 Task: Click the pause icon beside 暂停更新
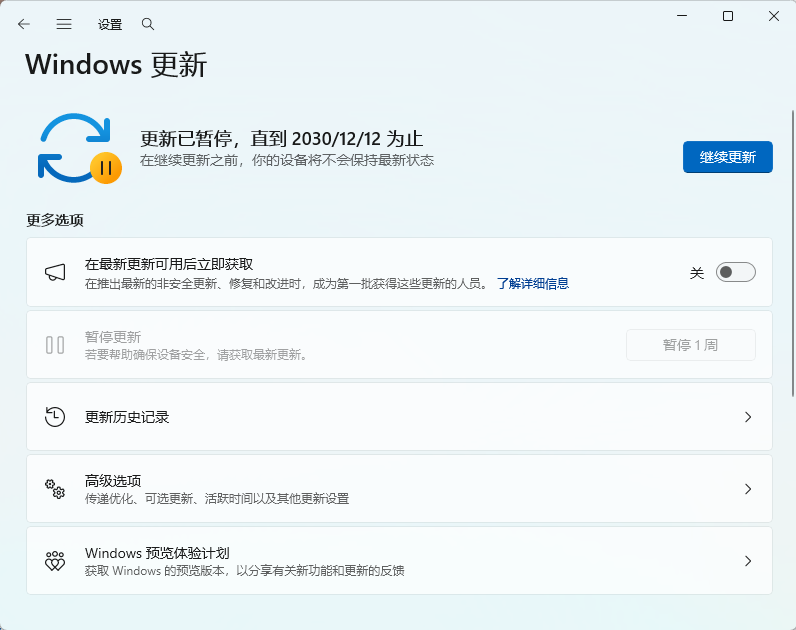click(x=55, y=345)
